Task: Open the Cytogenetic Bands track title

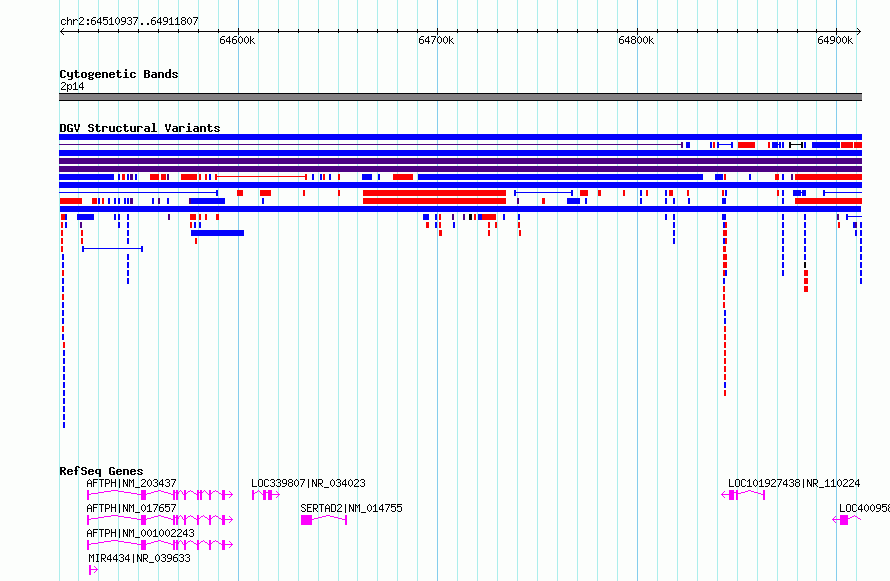Action: pyautogui.click(x=119, y=74)
